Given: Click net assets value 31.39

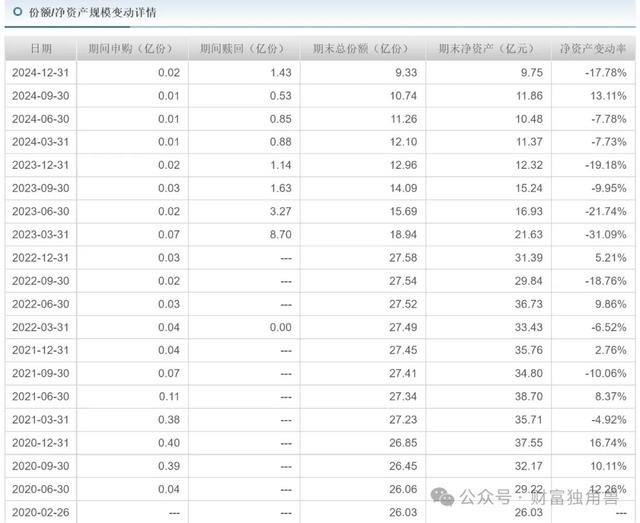Looking at the screenshot, I should coord(529,258).
